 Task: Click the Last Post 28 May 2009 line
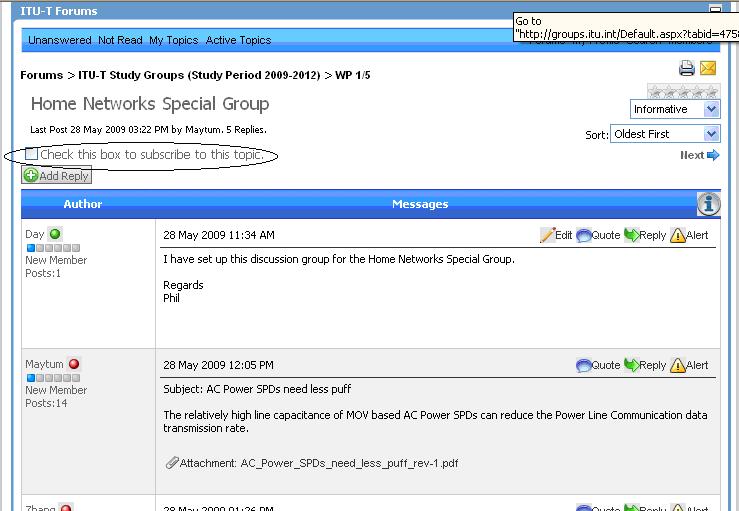pos(148,130)
